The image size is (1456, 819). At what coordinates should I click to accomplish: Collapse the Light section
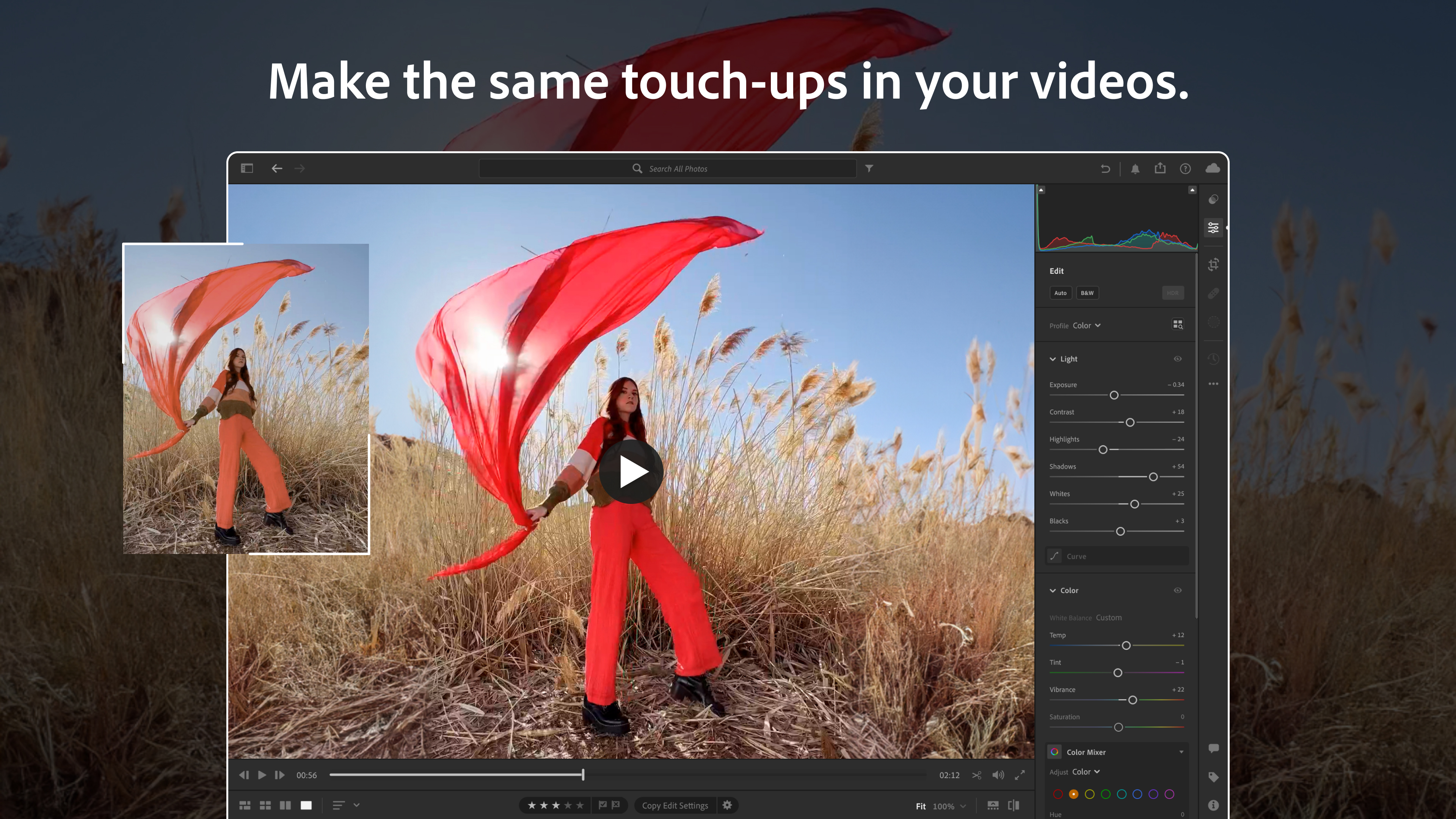coord(1053,358)
